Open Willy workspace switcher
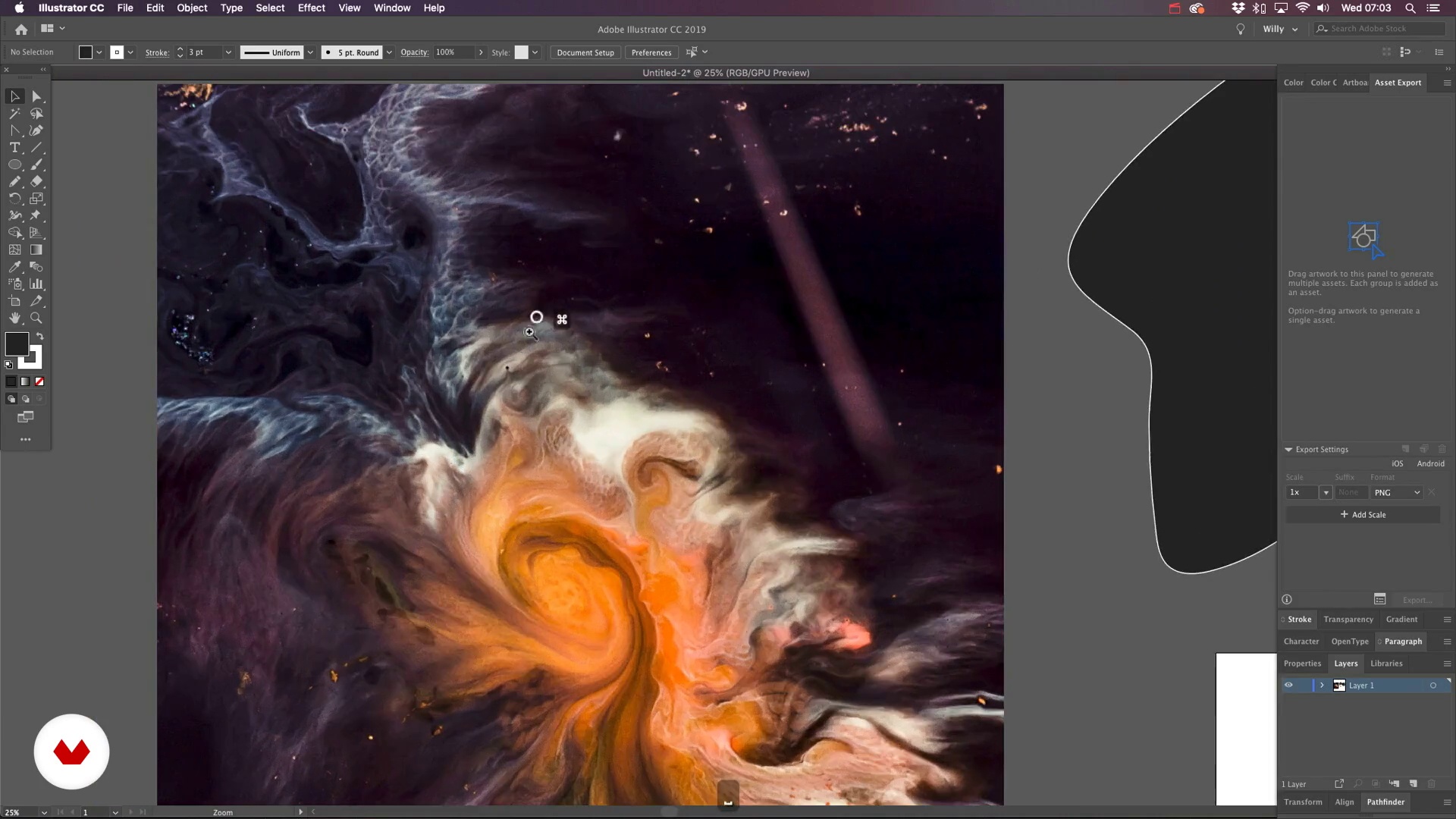1456x819 pixels. 1280,29
